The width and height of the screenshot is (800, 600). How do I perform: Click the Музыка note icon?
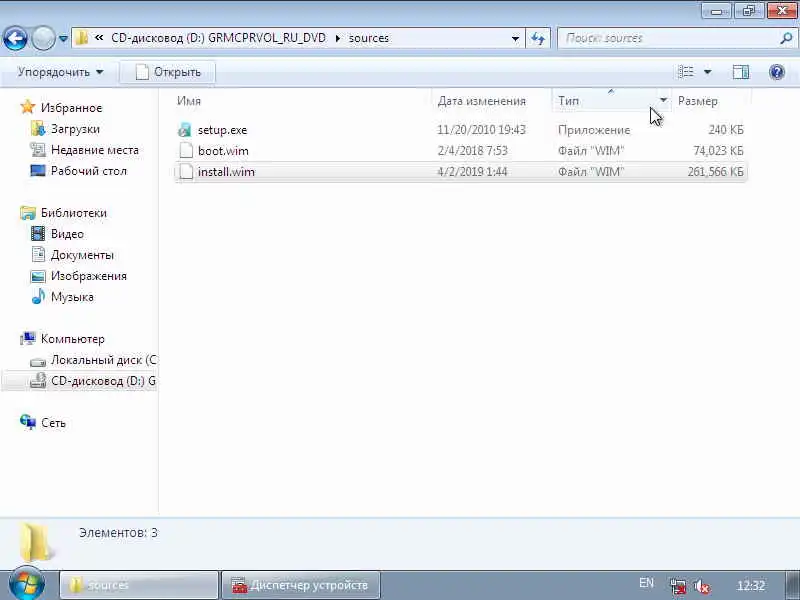(x=38, y=296)
